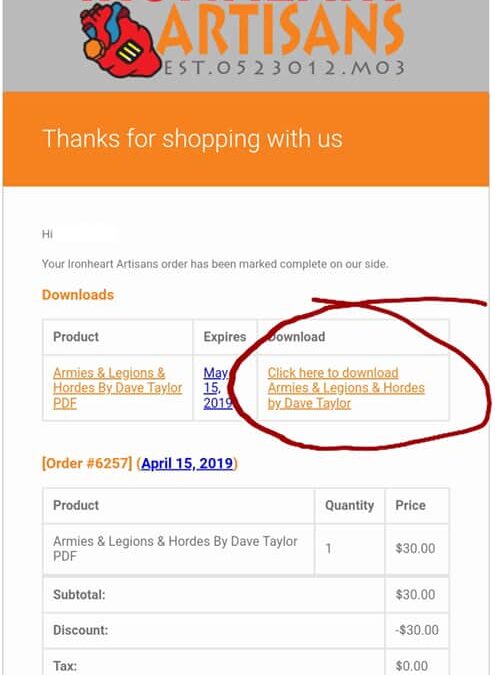Select the Product header in downloads table
The height and width of the screenshot is (675, 495).
tap(76, 337)
